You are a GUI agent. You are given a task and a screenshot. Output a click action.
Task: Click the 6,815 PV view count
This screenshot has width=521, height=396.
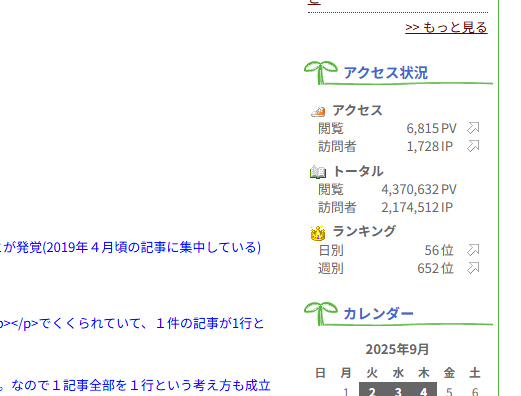(x=431, y=128)
